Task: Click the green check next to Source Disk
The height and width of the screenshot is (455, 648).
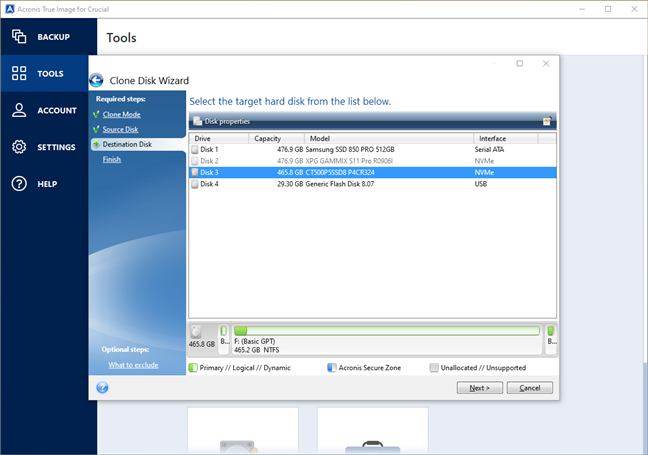Action: pyautogui.click(x=96, y=129)
